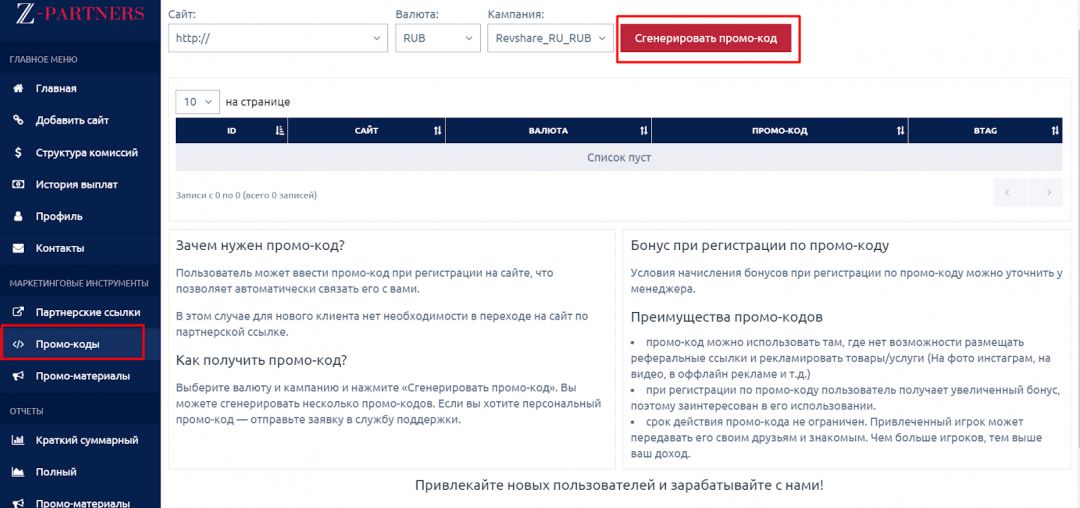Click the ГЛАВНОЕ МЕНЮ section label
Image resolution: width=1080 pixels, height=508 pixels.
[43, 60]
